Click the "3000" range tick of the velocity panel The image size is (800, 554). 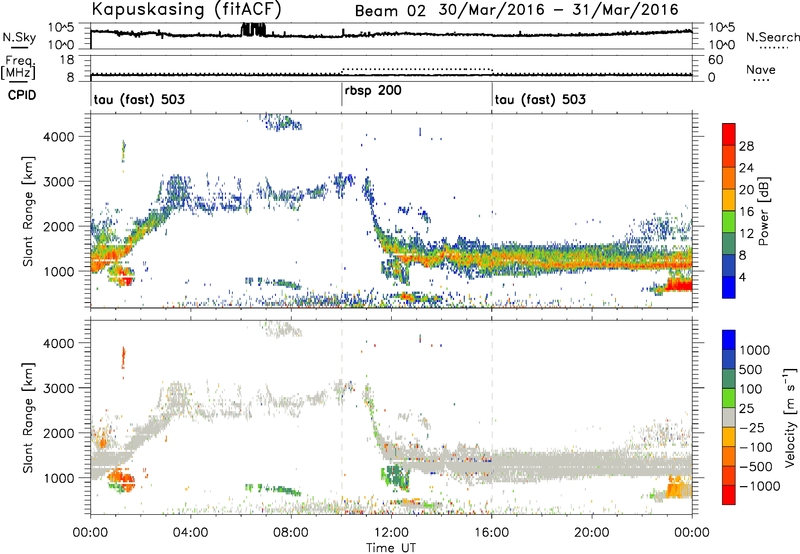(58, 388)
